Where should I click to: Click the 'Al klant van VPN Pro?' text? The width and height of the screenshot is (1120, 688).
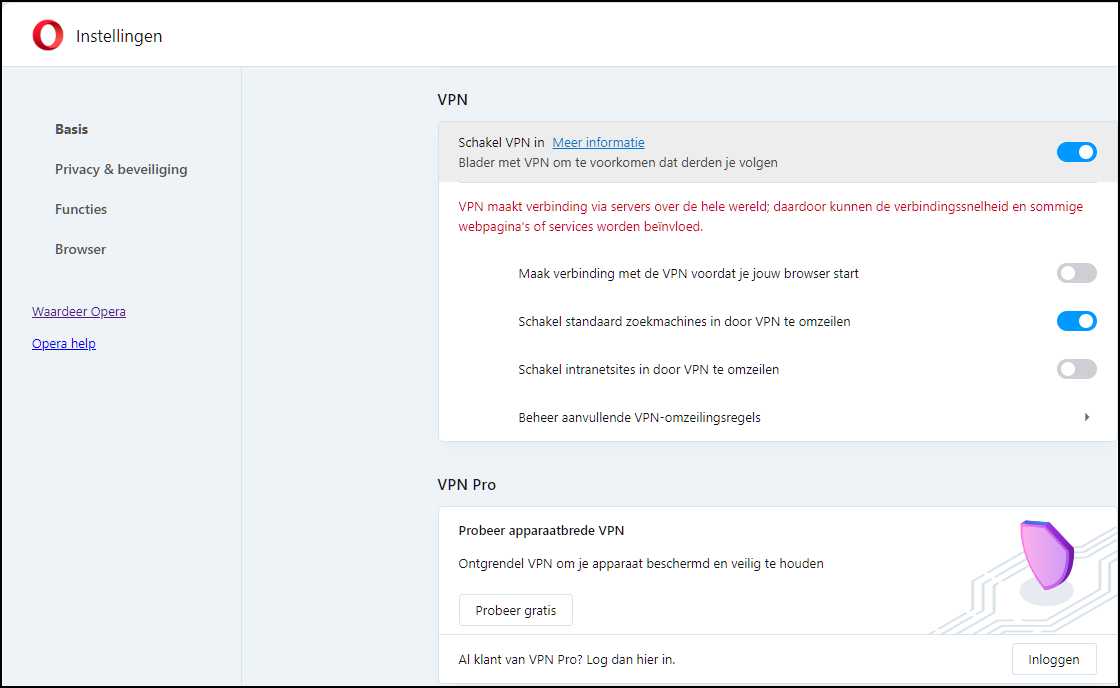click(x=566, y=659)
